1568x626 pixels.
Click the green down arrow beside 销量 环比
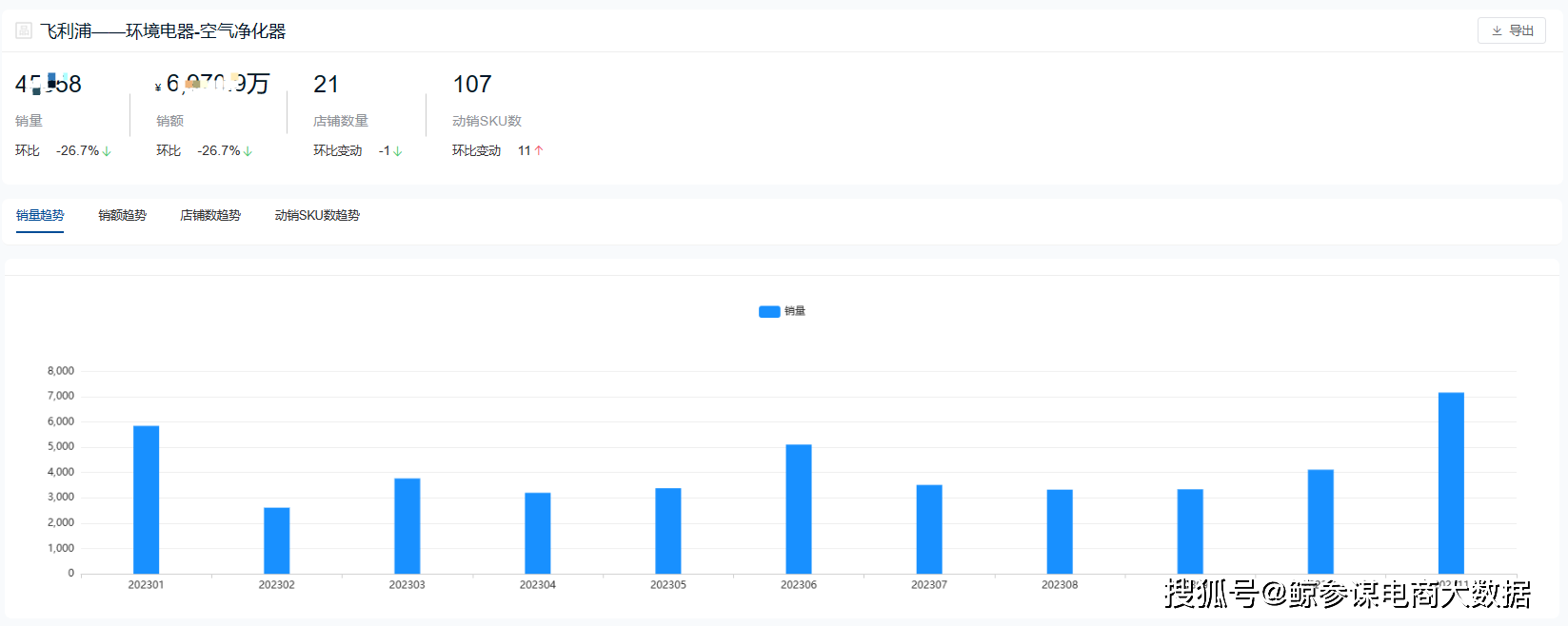(107, 151)
